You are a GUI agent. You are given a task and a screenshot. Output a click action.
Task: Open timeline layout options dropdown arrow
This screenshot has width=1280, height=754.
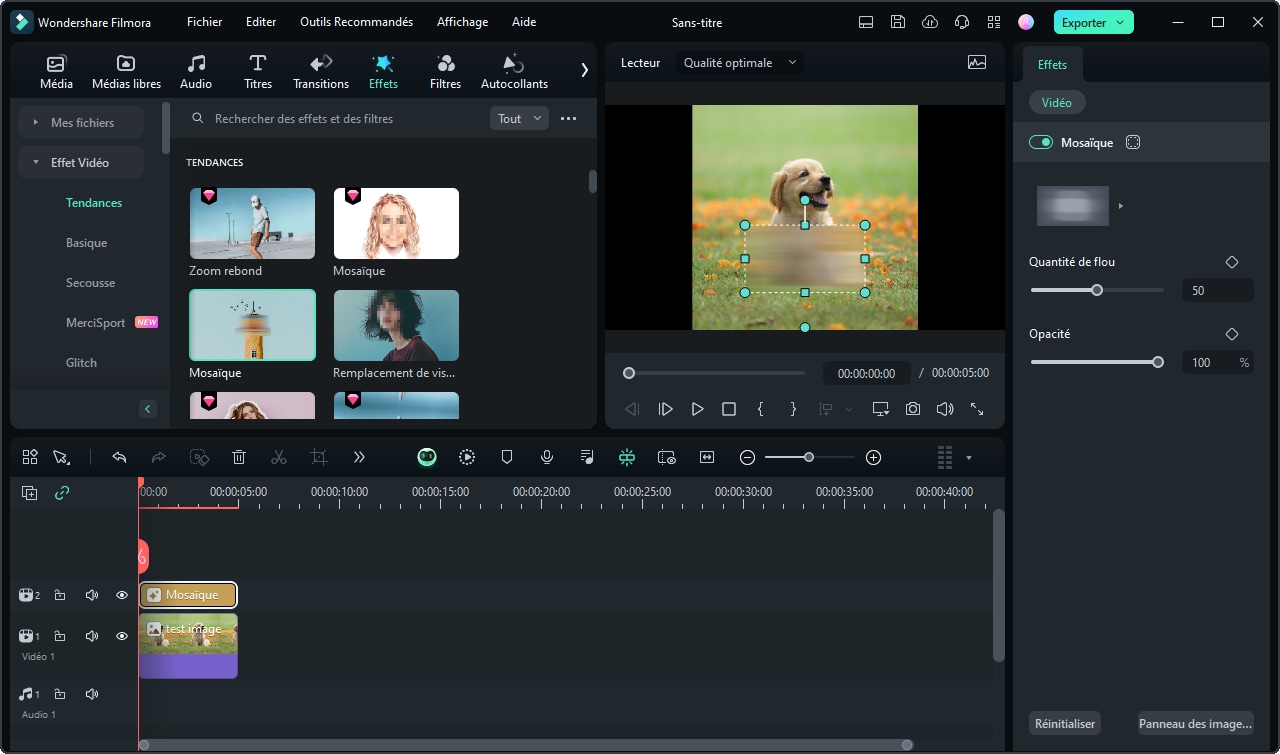tap(968, 458)
